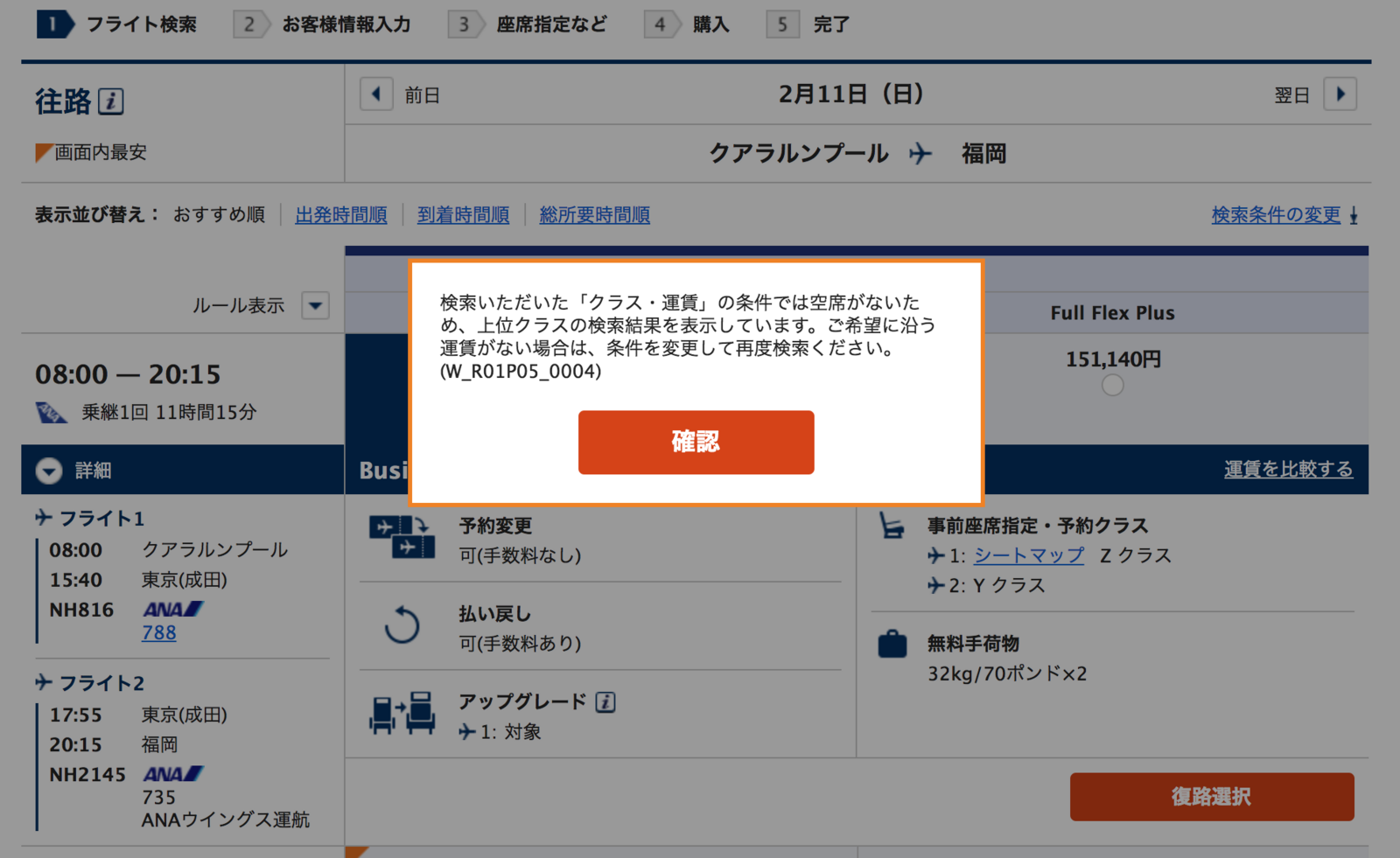The height and width of the screenshot is (858, 1400).
Task: Click the 復路選択 button
Action: (1212, 797)
